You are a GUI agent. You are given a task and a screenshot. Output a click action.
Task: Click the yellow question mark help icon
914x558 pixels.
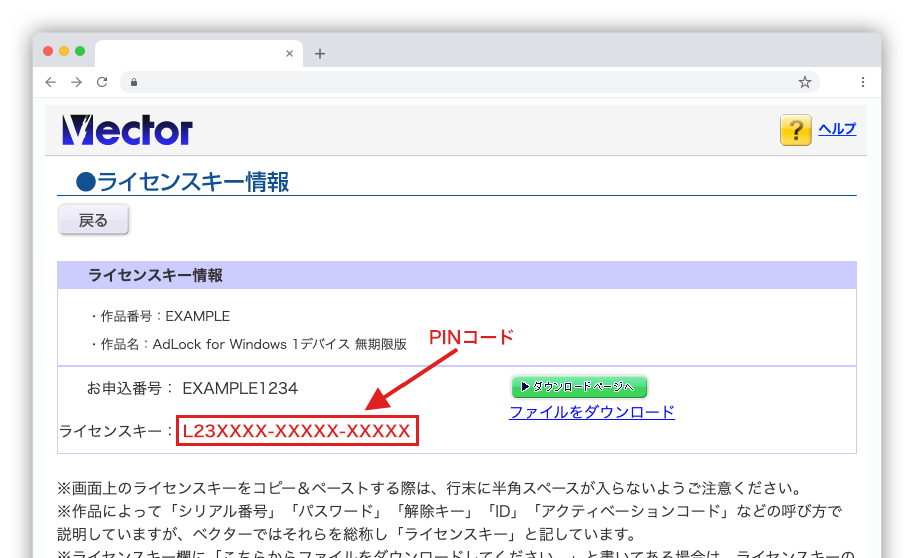pyautogui.click(x=795, y=130)
